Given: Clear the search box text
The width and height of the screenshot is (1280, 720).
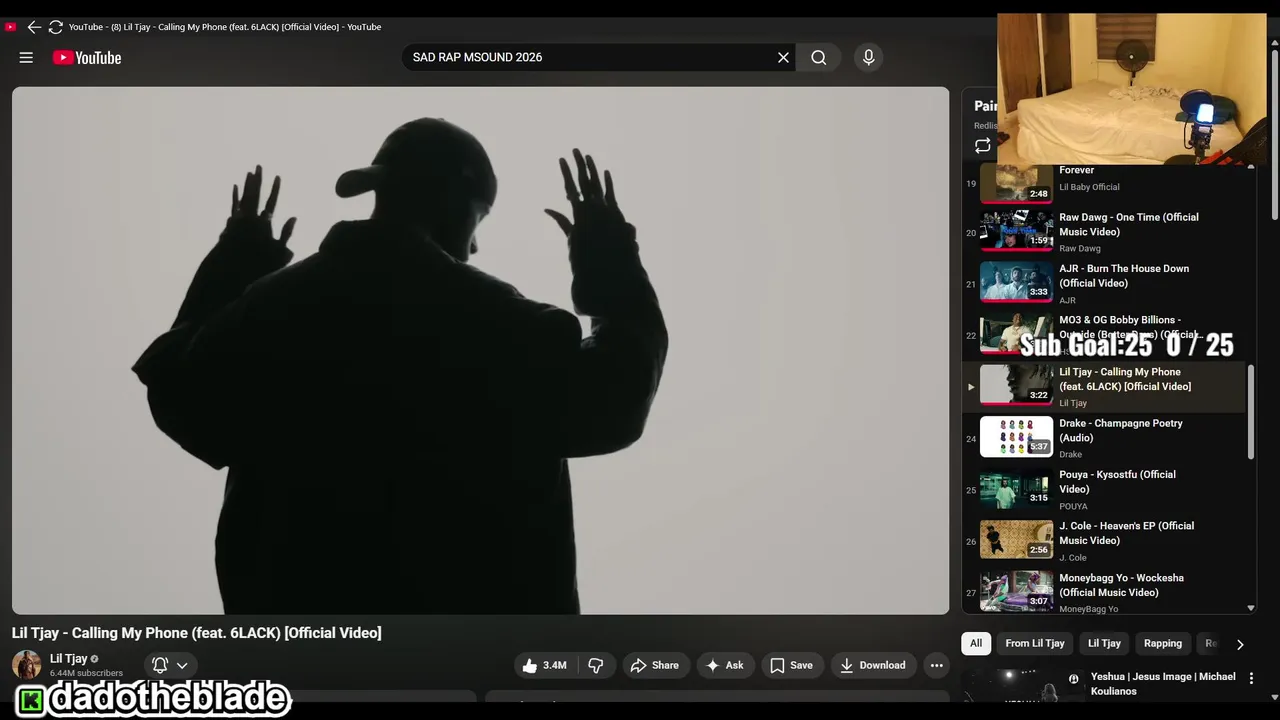Looking at the screenshot, I should (783, 57).
